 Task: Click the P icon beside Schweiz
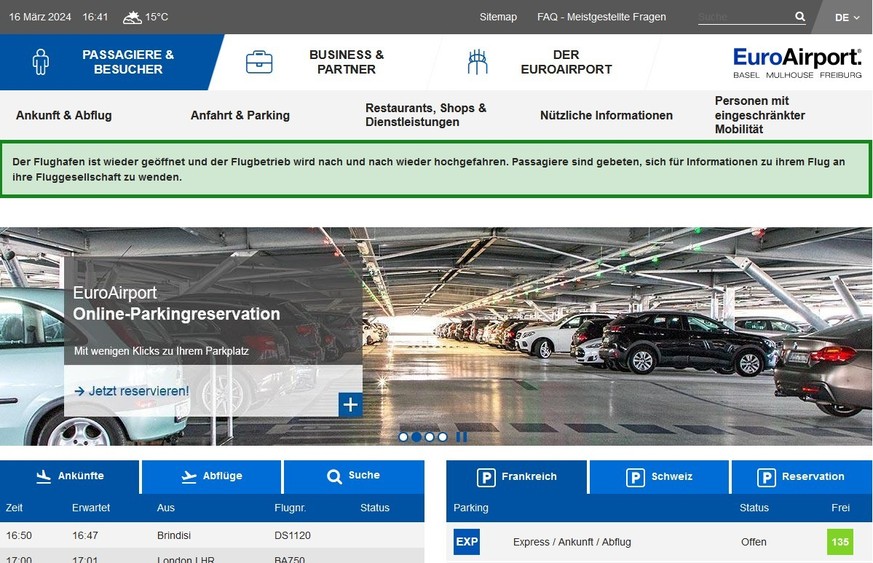coord(635,477)
